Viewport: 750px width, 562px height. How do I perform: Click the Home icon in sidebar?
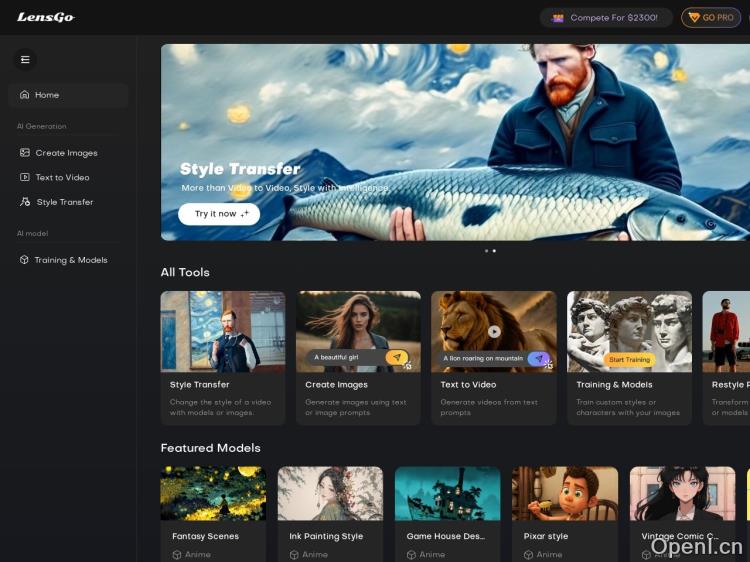tap(24, 95)
